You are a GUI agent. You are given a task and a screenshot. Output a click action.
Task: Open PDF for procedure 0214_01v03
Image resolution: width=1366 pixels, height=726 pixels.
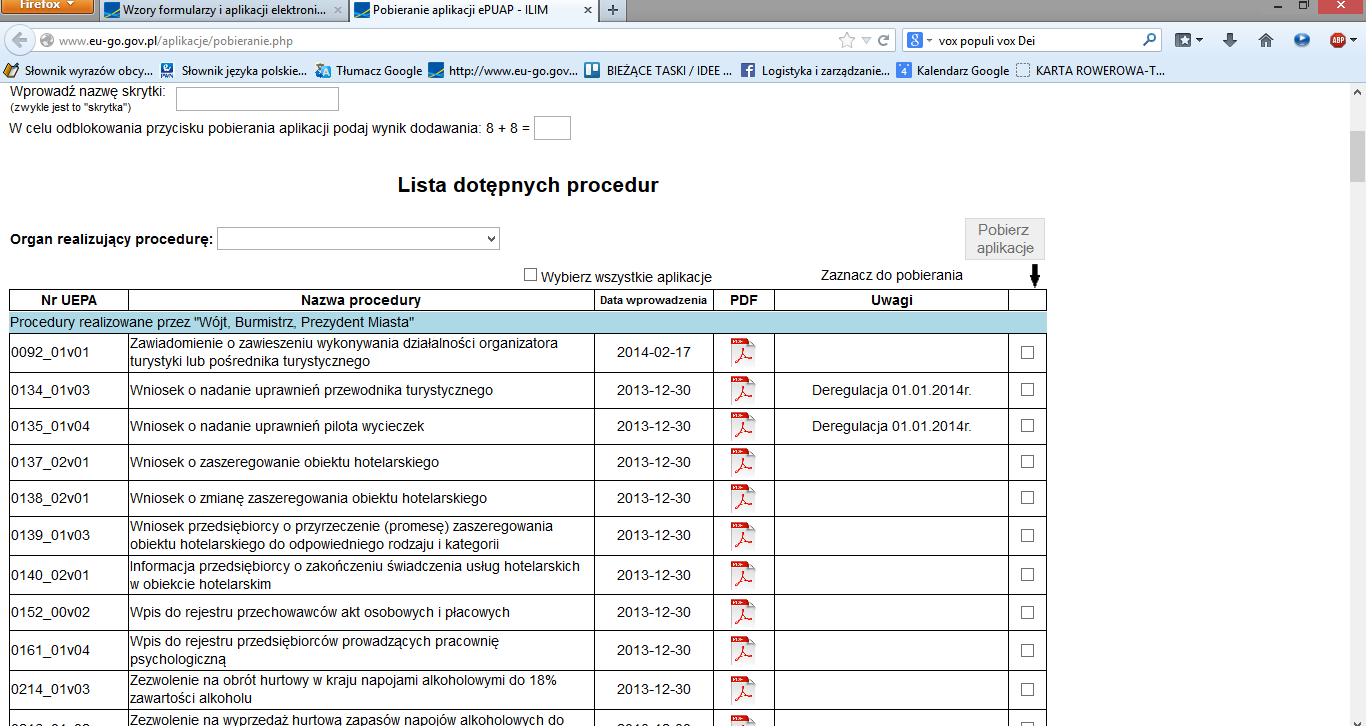[x=743, y=690]
